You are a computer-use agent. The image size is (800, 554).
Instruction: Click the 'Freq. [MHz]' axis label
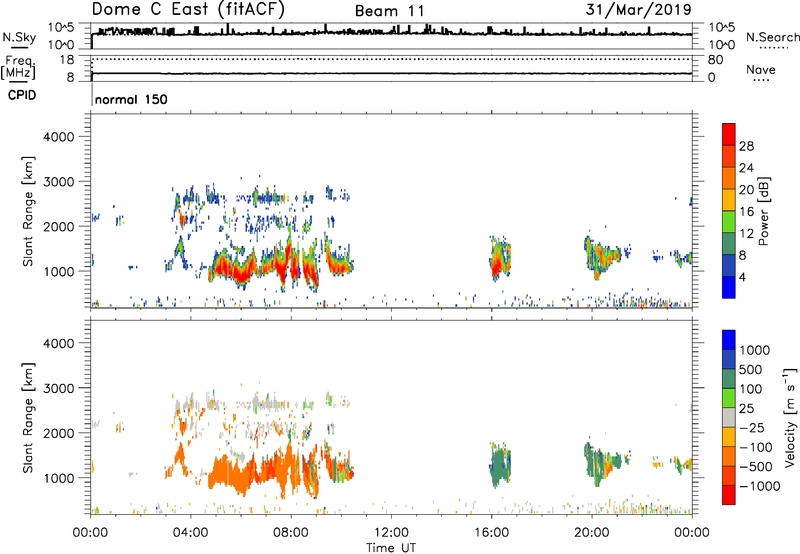pos(18,68)
